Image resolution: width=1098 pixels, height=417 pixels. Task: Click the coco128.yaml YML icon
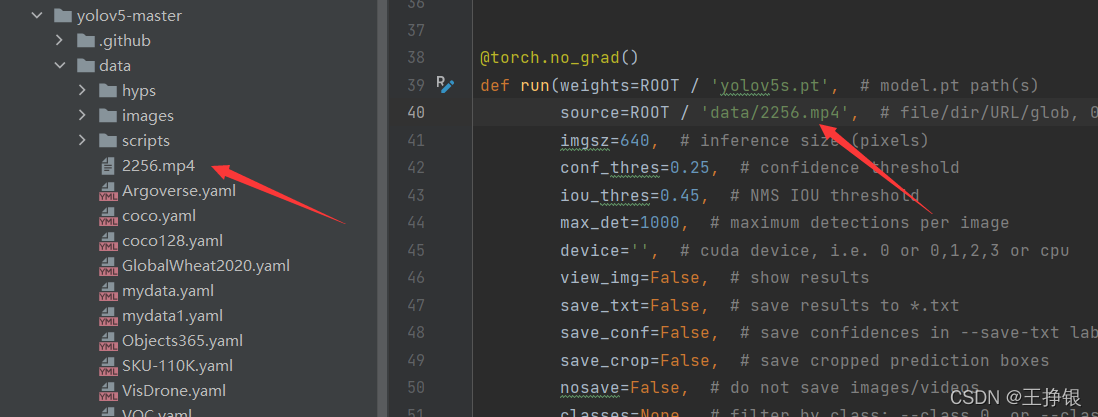tap(108, 241)
